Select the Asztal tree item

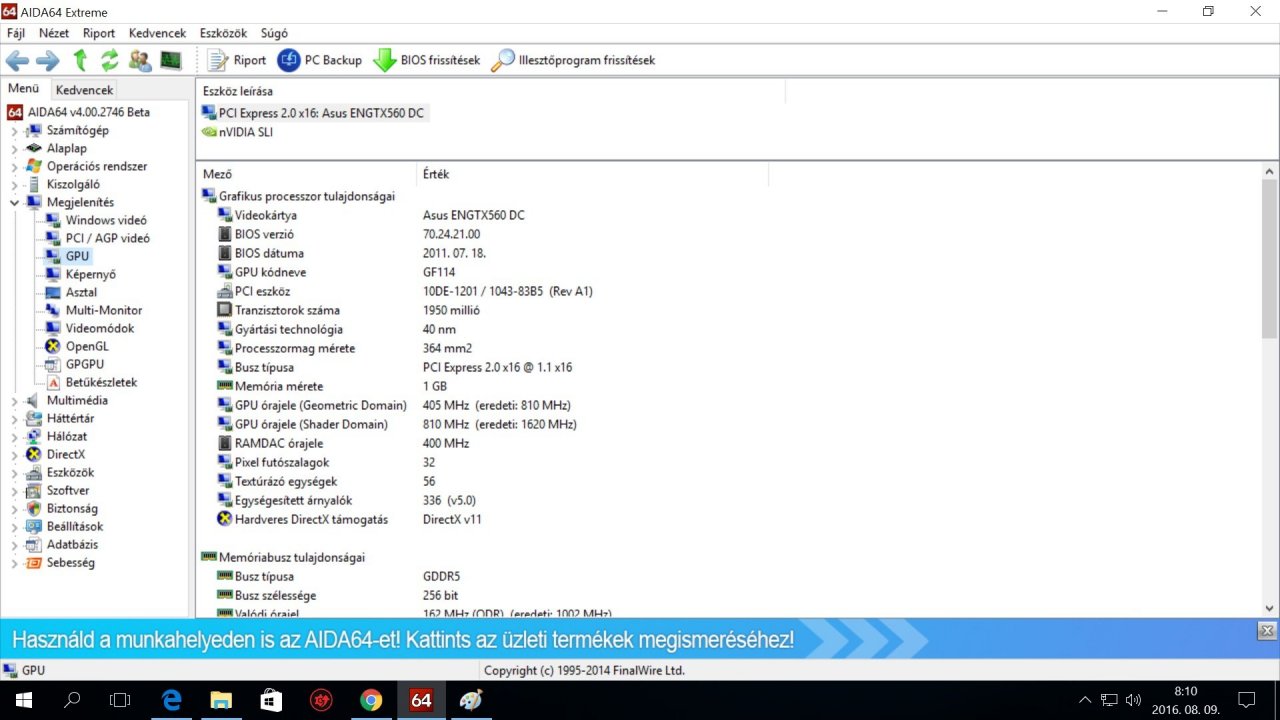click(81, 292)
